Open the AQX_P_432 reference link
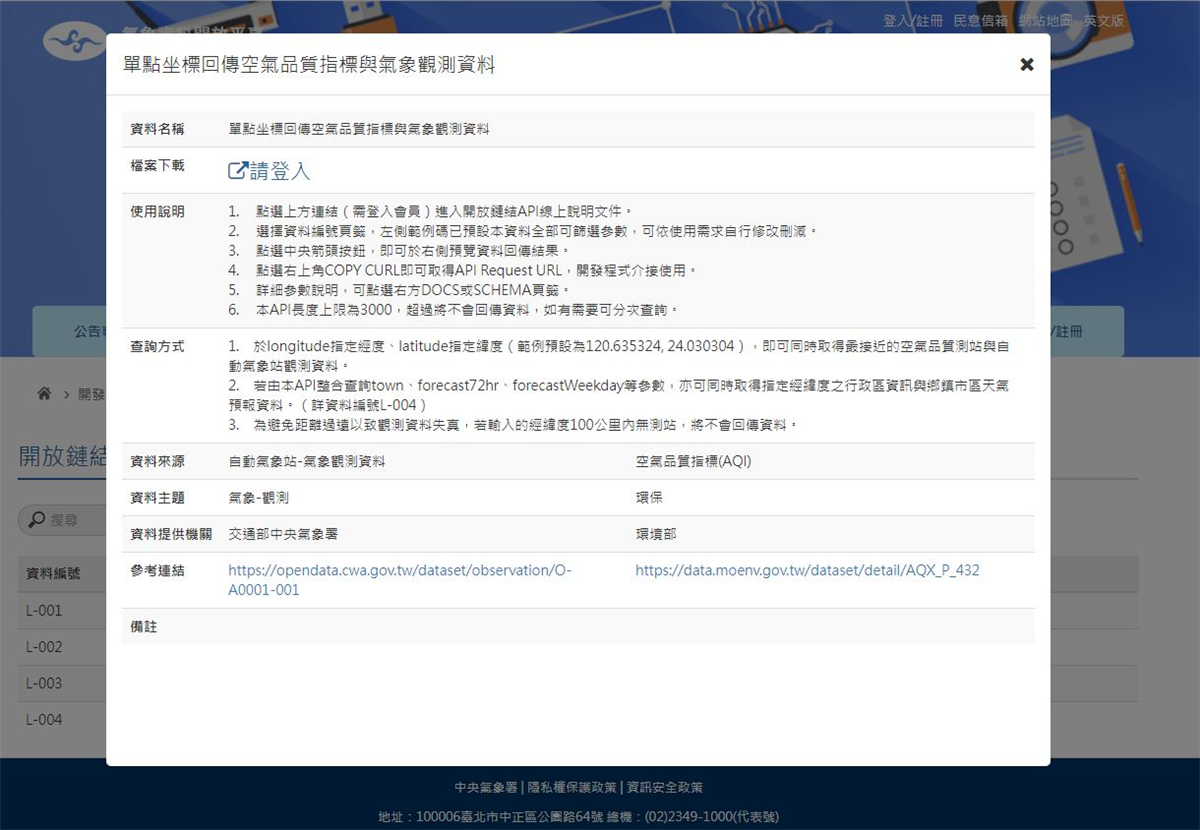Viewport: 1200px width, 830px height. pos(807,570)
